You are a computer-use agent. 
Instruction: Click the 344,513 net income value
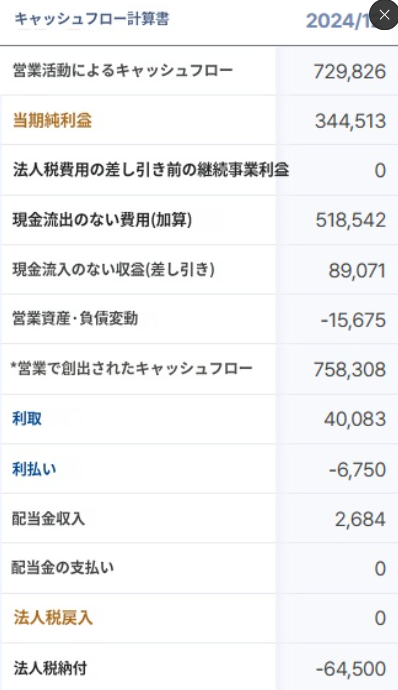click(350, 121)
